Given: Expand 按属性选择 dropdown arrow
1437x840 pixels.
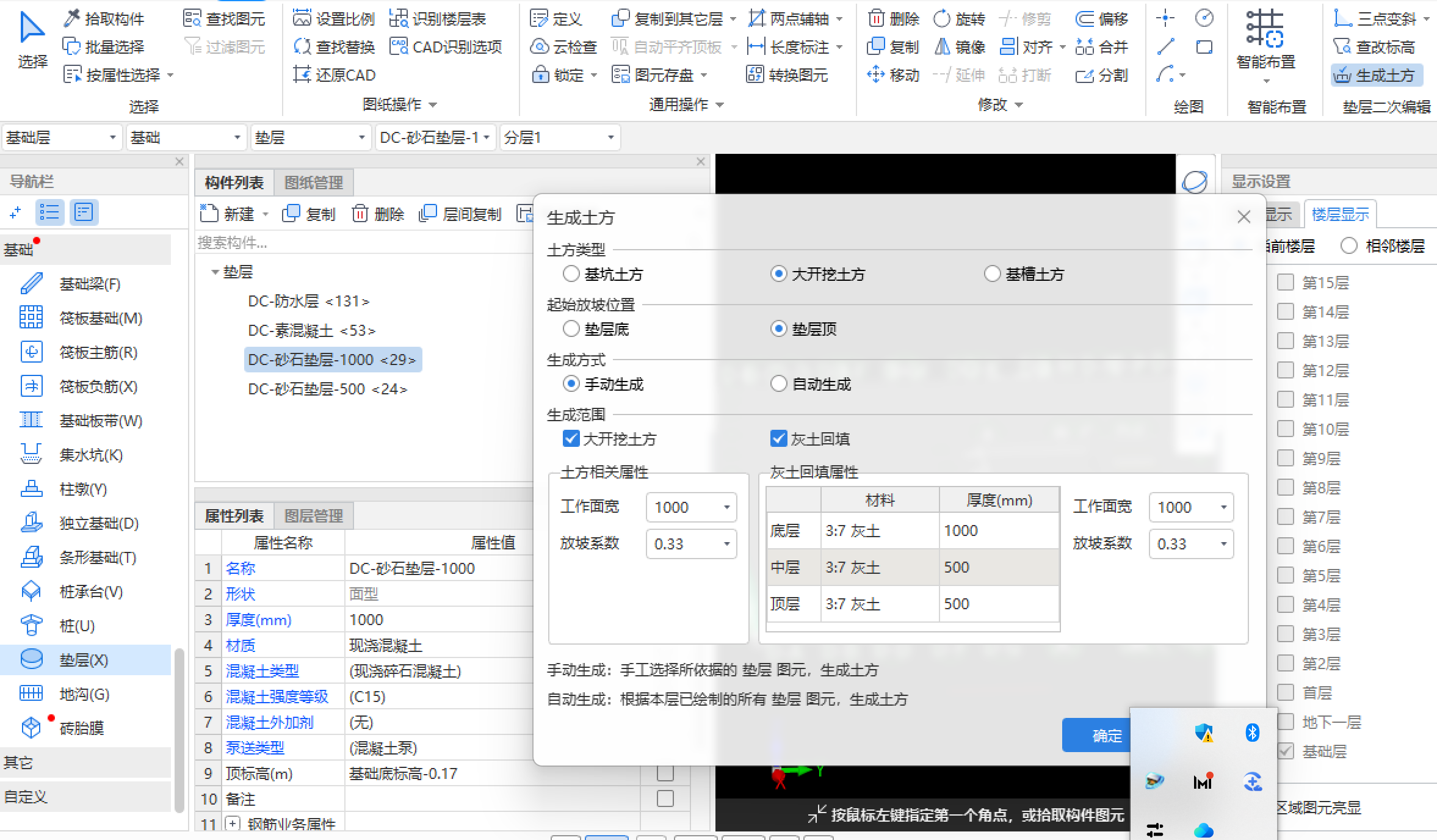Looking at the screenshot, I should click(170, 75).
